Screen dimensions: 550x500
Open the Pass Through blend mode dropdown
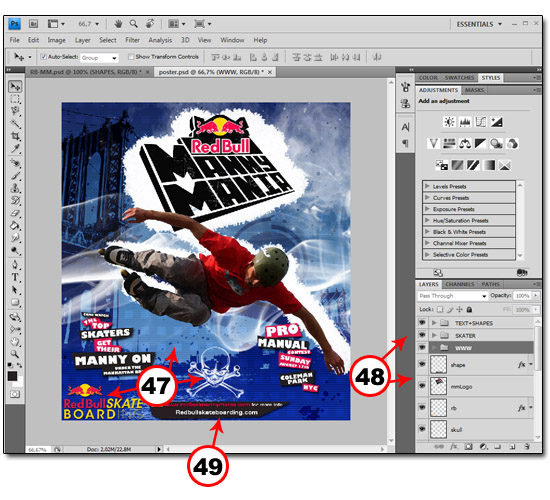click(453, 296)
